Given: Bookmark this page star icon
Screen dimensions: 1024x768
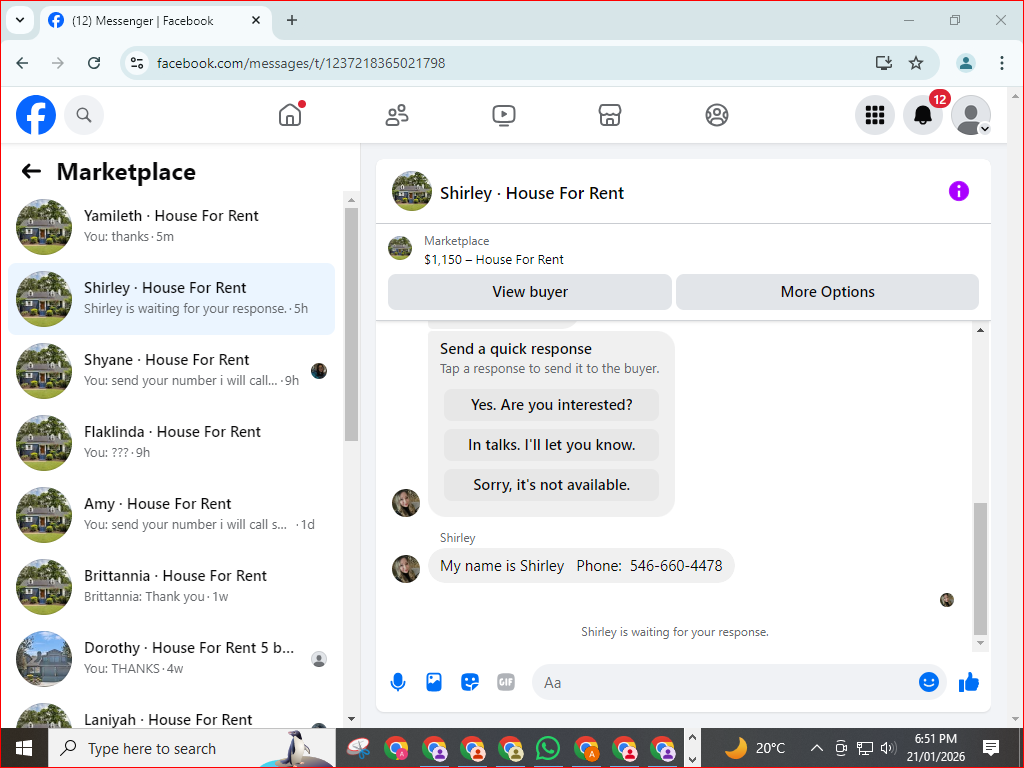Looking at the screenshot, I should (x=916, y=63).
